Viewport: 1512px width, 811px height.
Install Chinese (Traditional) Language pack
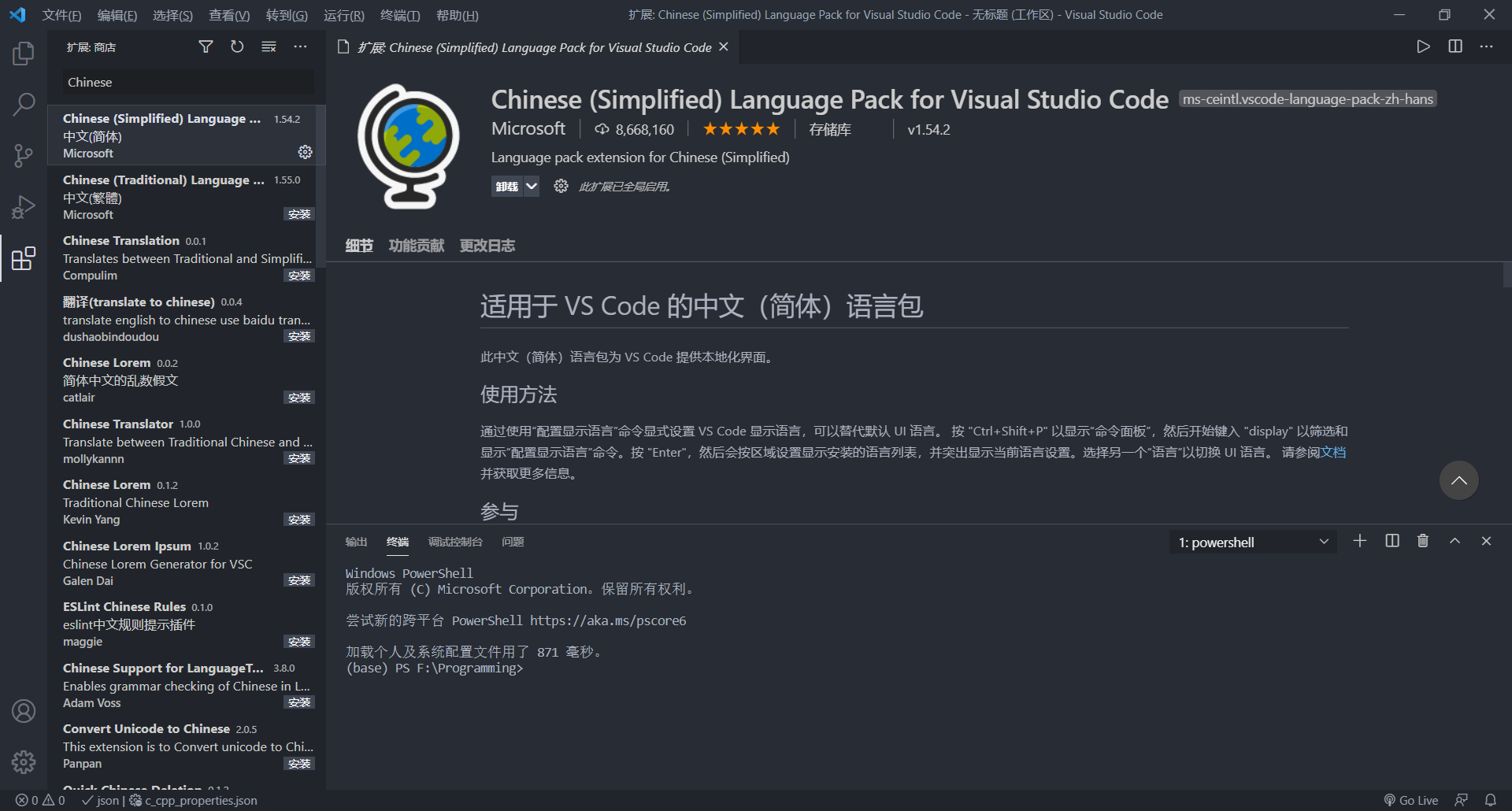(299, 214)
